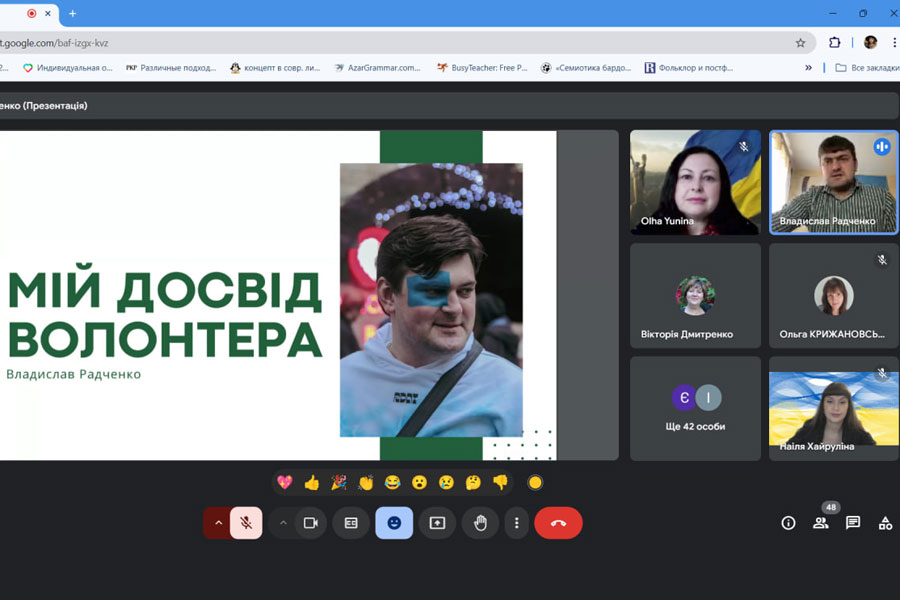
Task: Open the browser extensions puzzle icon
Action: 835,42
